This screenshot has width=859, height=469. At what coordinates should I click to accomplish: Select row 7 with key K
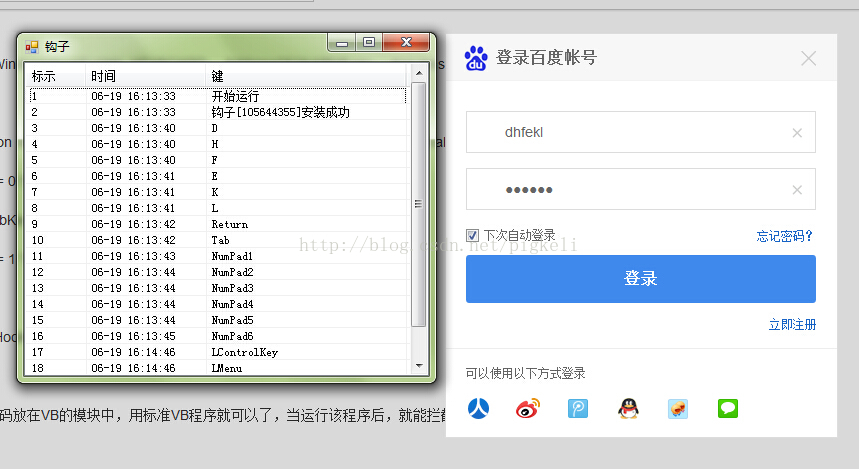click(x=217, y=192)
